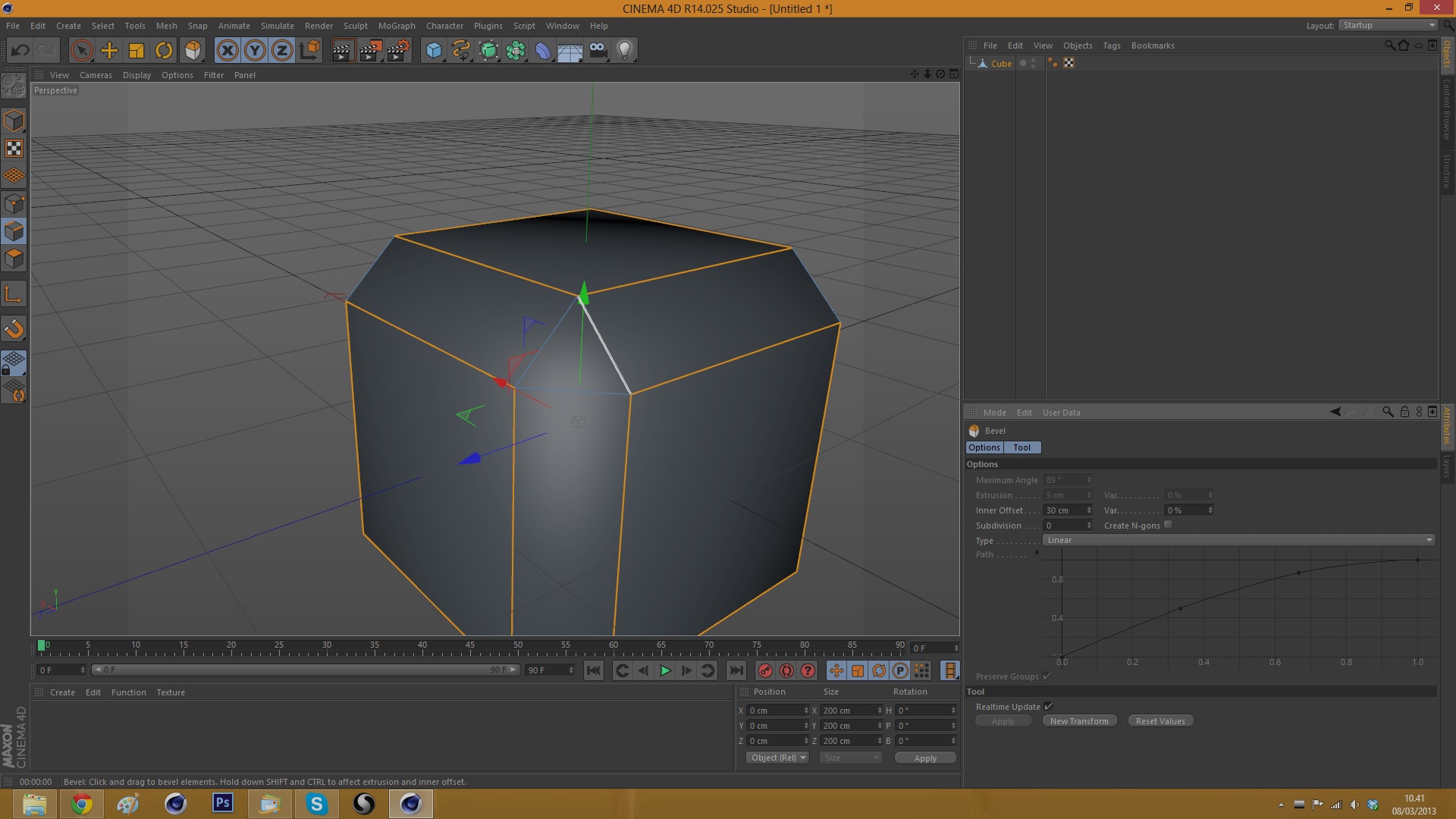1456x819 pixels.
Task: Click the Reset Values button
Action: [x=1160, y=721]
